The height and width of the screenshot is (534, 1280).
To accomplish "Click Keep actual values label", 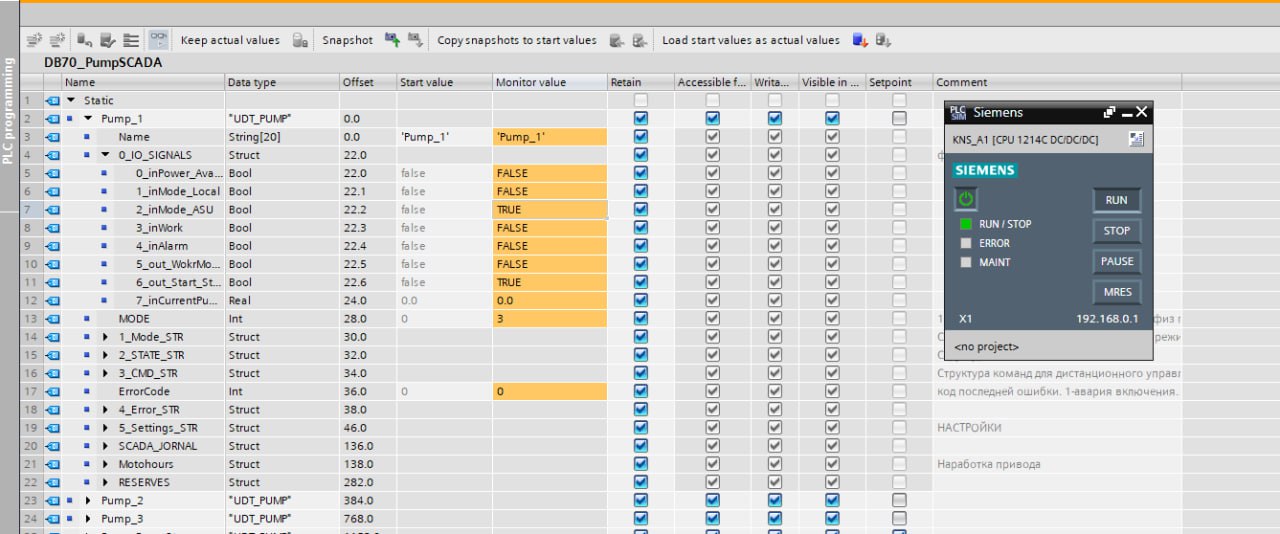I will pos(230,40).
